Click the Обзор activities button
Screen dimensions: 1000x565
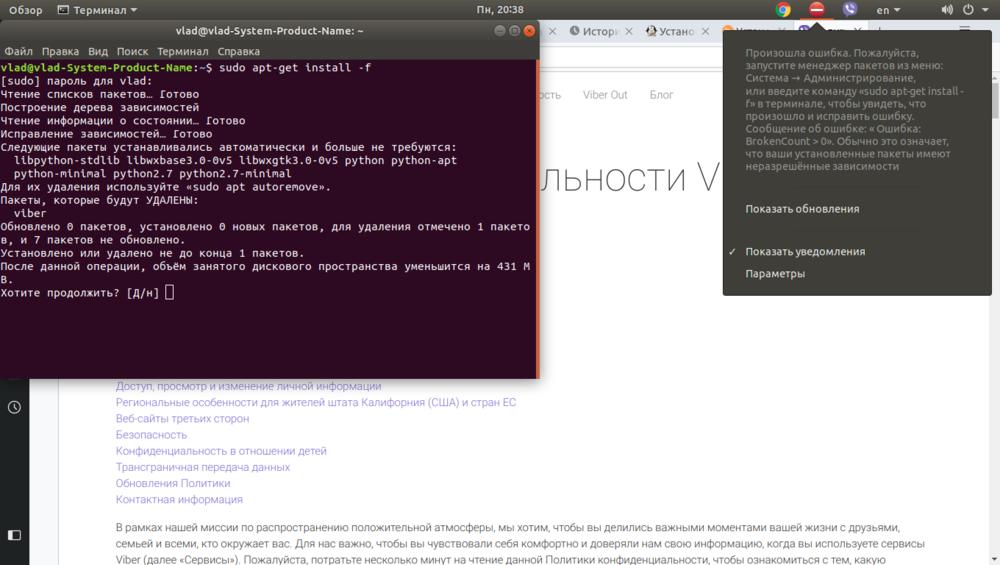tap(26, 10)
